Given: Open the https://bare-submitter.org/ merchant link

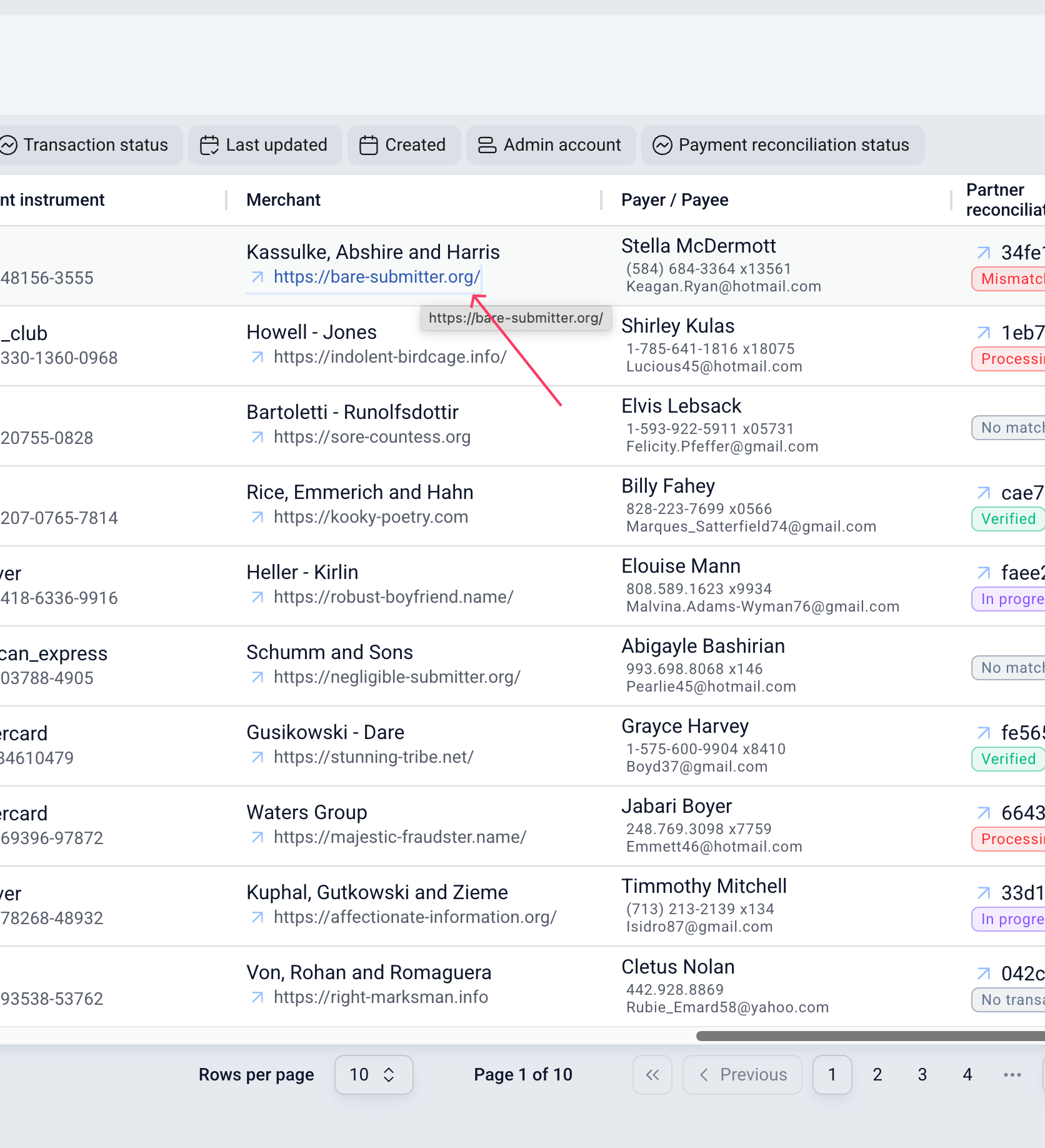Looking at the screenshot, I should [x=377, y=277].
